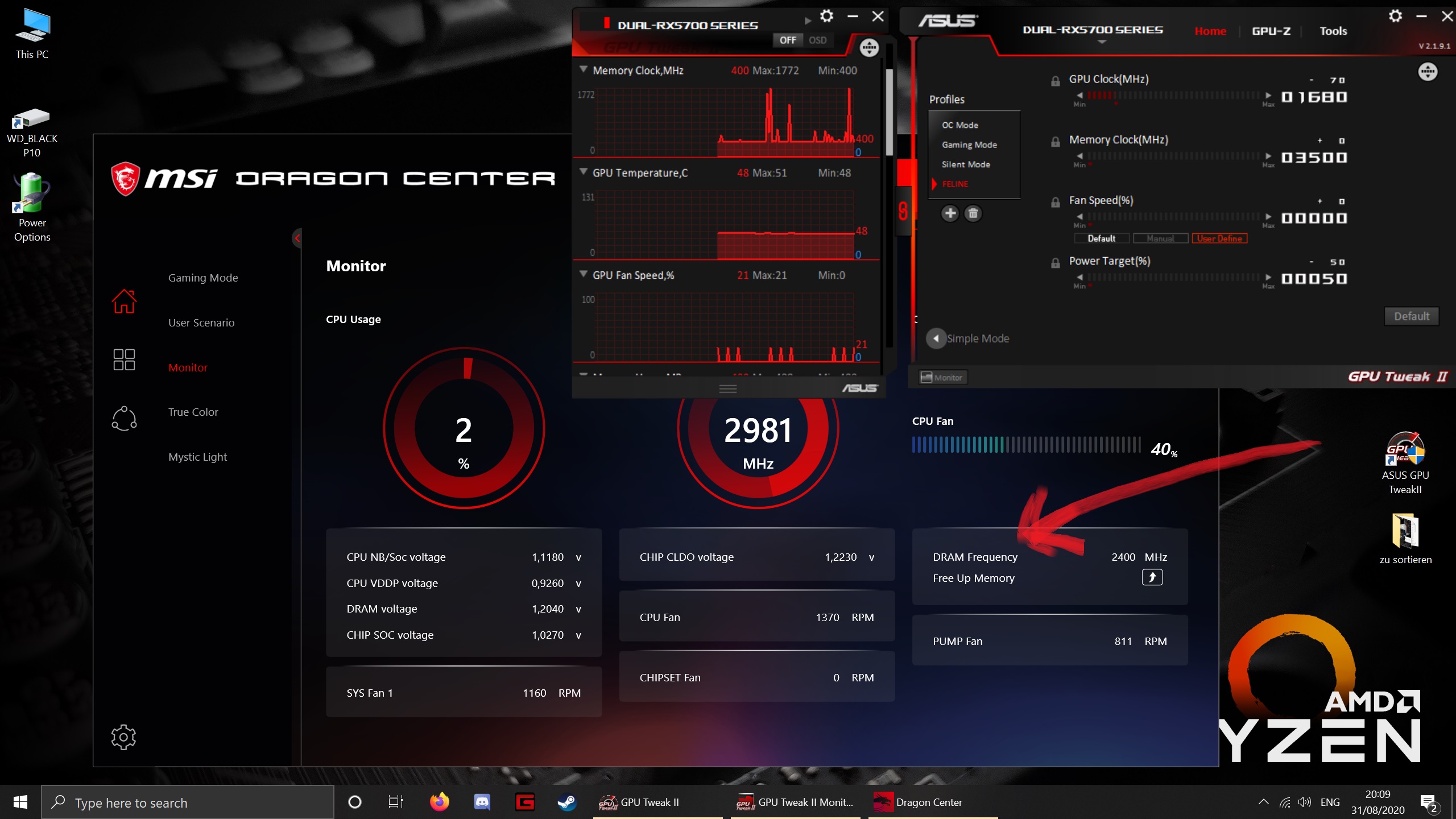Collapse the GPU Temperature graph
Viewport: 1456px width, 819px height.
tap(583, 172)
